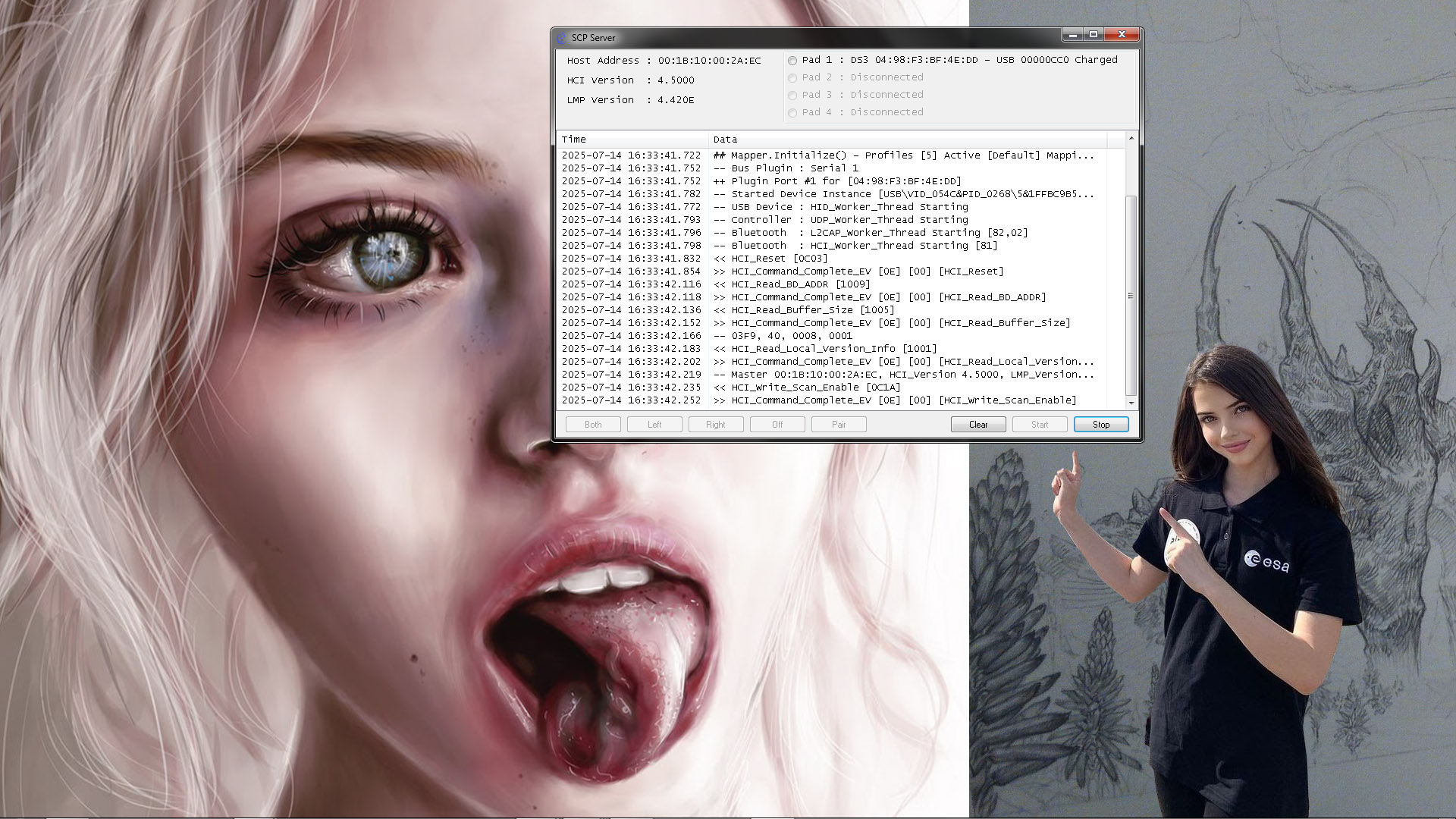
Task: Select the Pad 4 Disconnected radio button
Action: click(792, 113)
